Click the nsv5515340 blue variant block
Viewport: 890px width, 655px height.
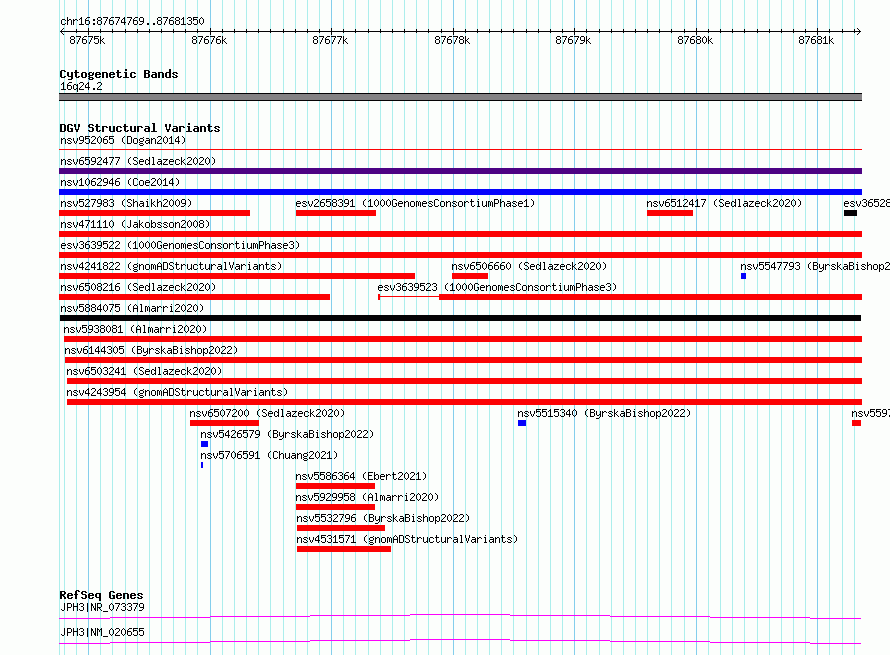click(x=522, y=423)
